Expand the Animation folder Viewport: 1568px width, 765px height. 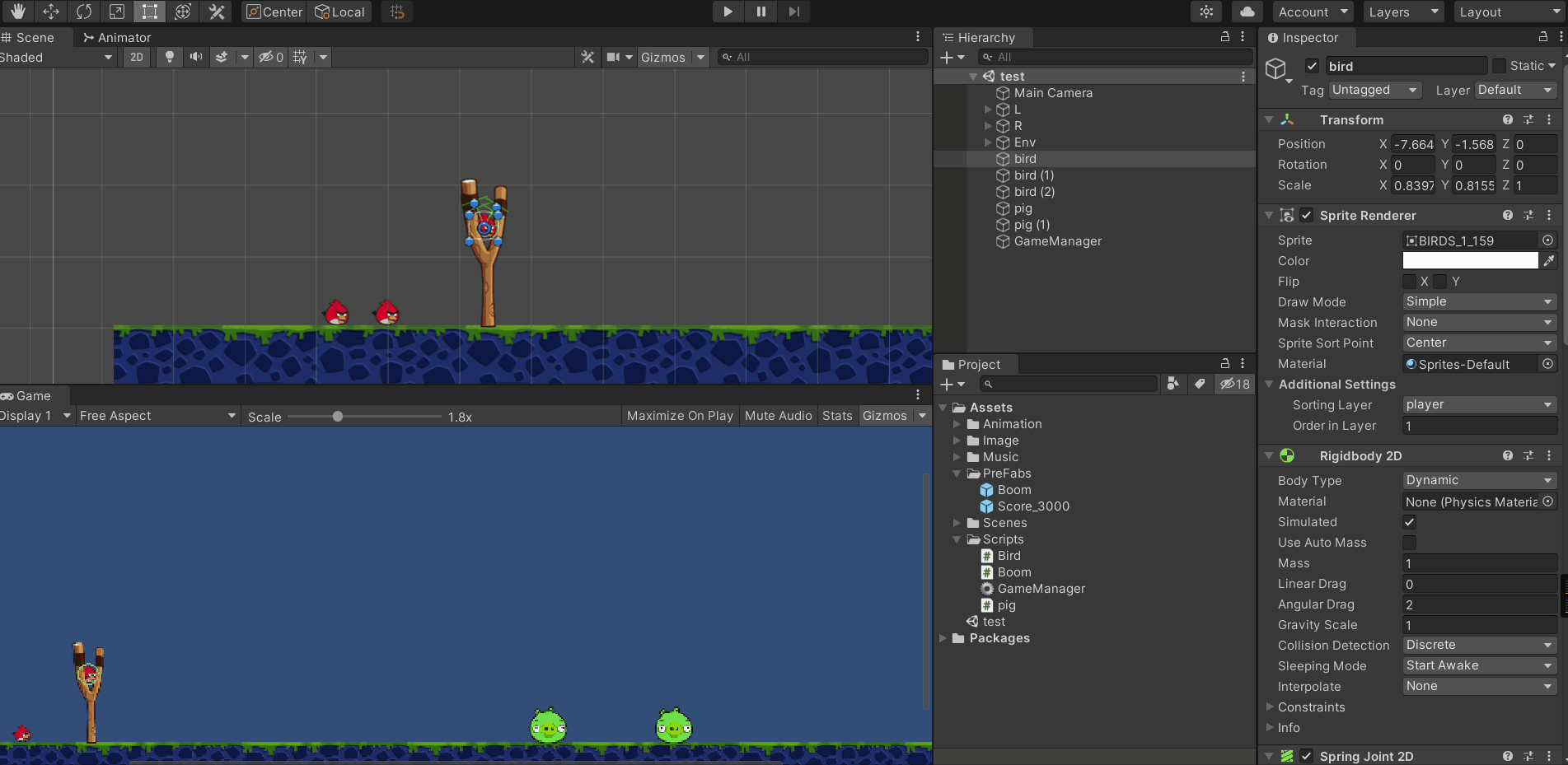(x=957, y=424)
